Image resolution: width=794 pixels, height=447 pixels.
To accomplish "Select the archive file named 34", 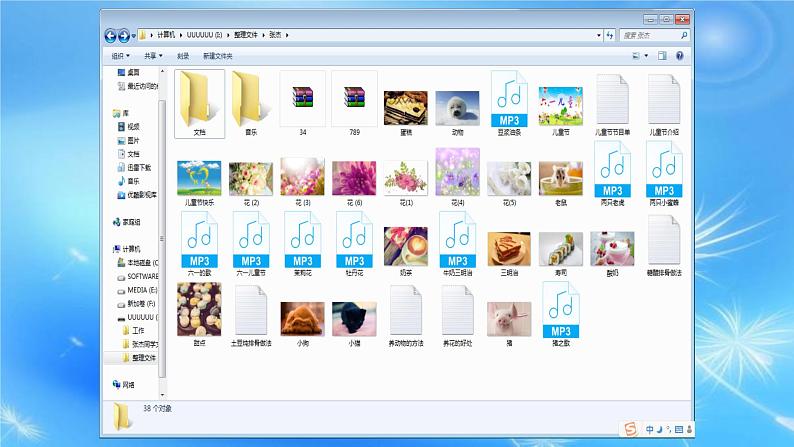I will point(303,104).
